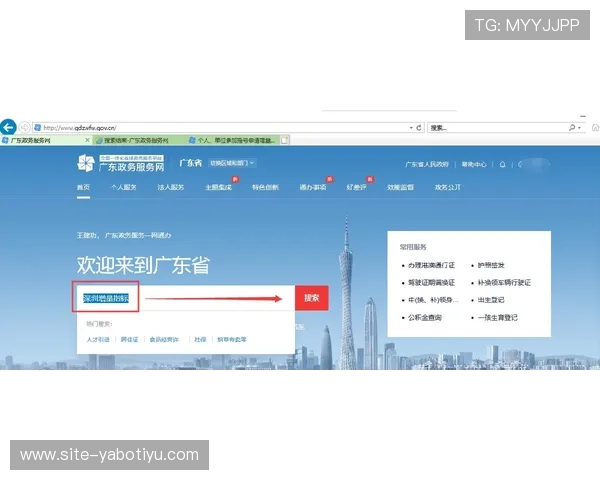Open the 申(换、补)领身... service link
This screenshot has width=600, height=480.
(433, 300)
